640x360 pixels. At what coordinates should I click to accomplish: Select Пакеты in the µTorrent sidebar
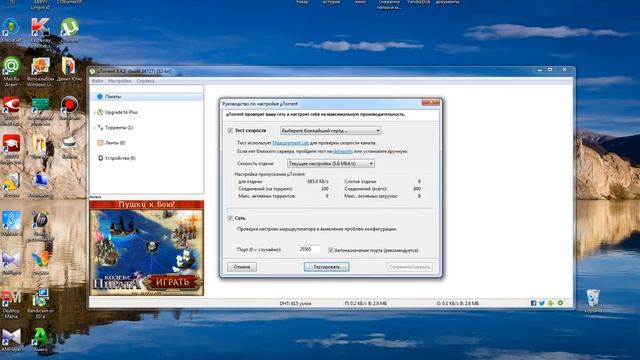click(147, 97)
